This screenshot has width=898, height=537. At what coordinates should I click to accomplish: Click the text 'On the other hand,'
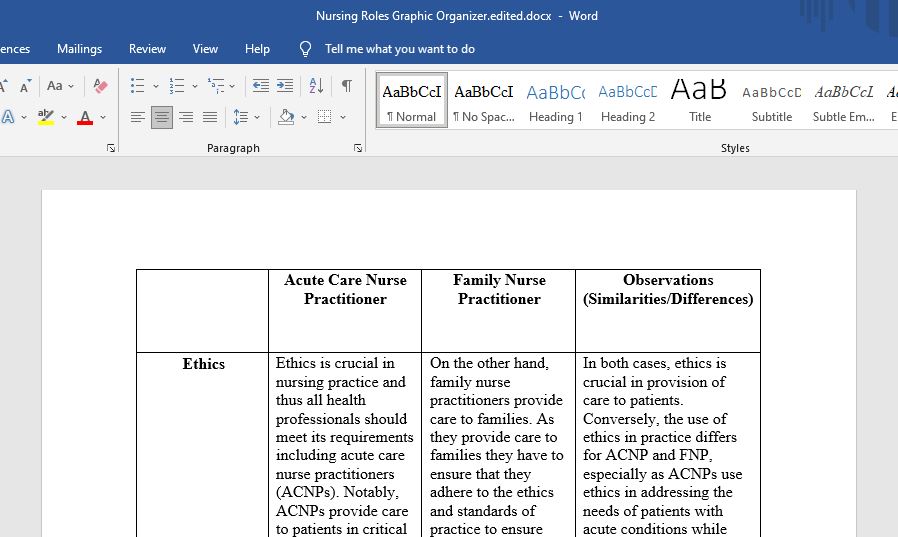point(489,363)
